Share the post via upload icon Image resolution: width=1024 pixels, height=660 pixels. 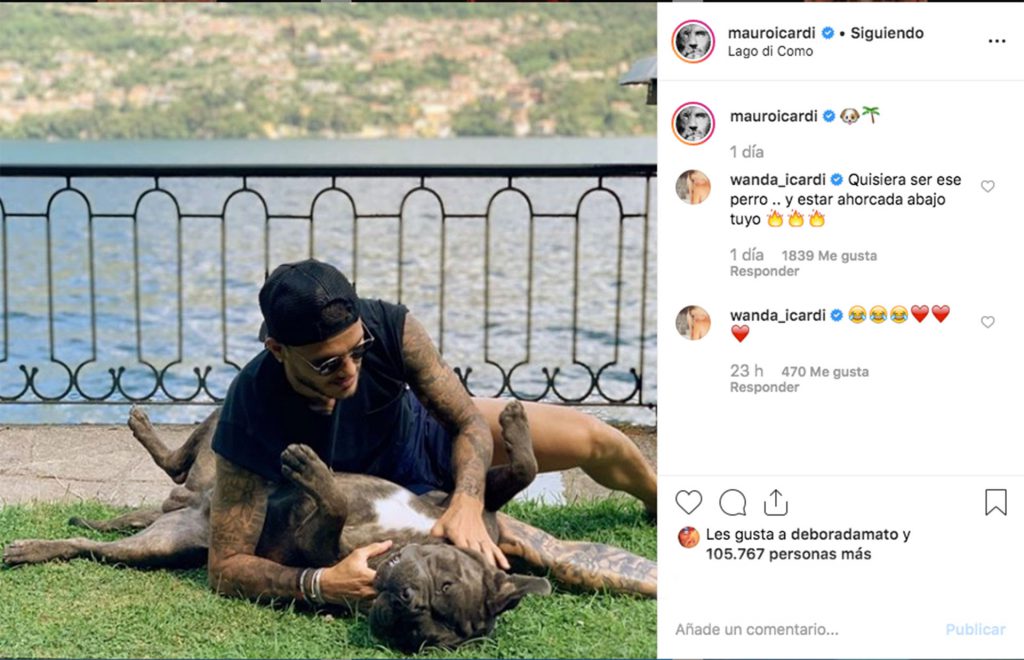(x=776, y=502)
